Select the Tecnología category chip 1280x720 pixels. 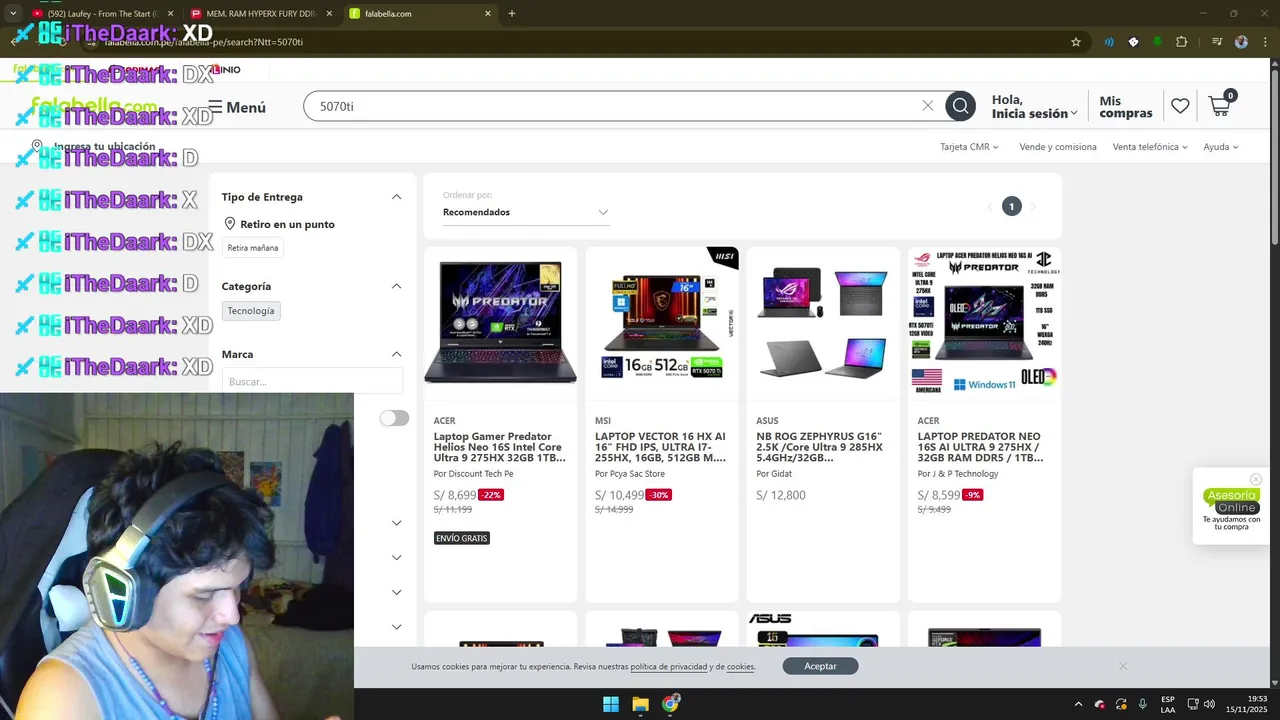tap(251, 311)
